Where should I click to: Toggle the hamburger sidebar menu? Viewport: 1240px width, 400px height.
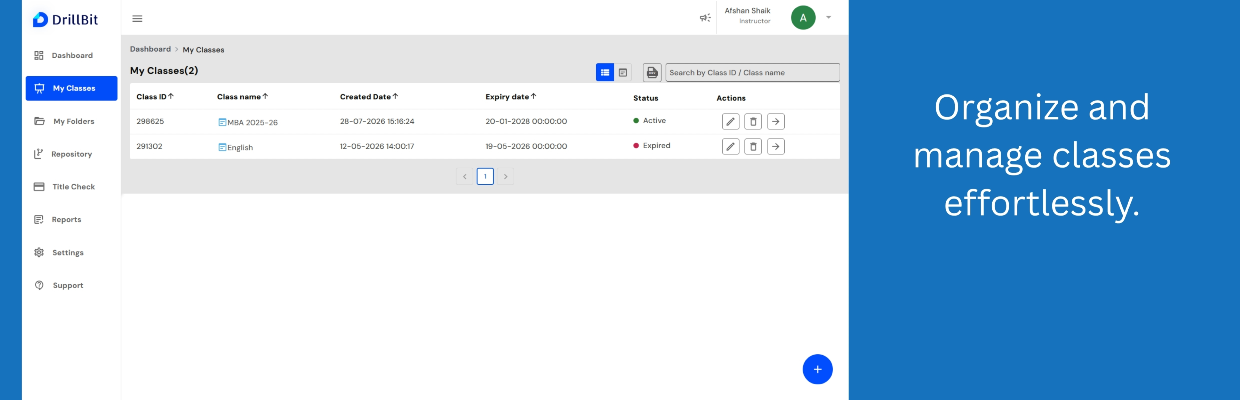pos(137,18)
